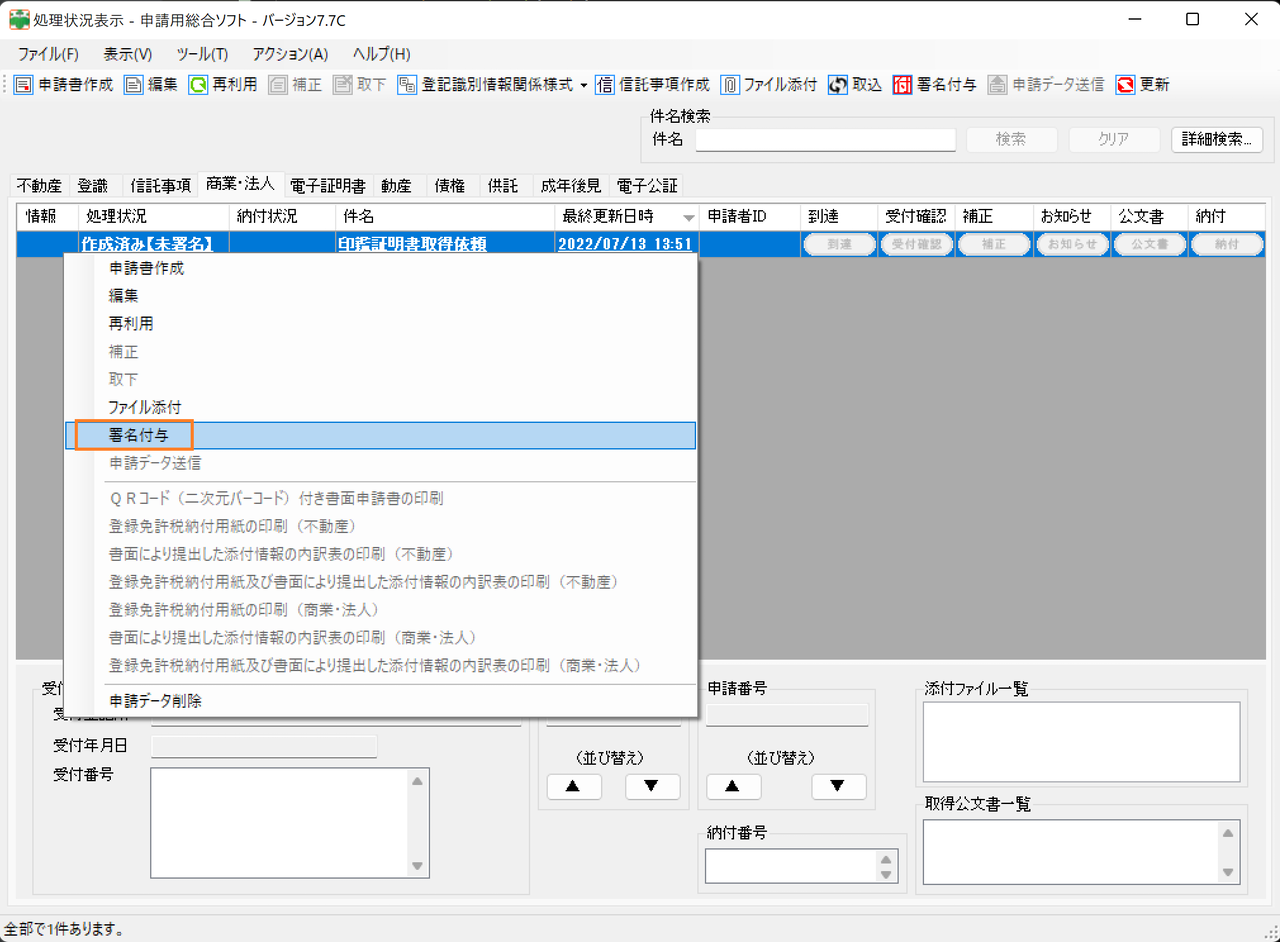The height and width of the screenshot is (942, 1280).
Task: Click inside the 件名 search field
Action: click(824, 139)
